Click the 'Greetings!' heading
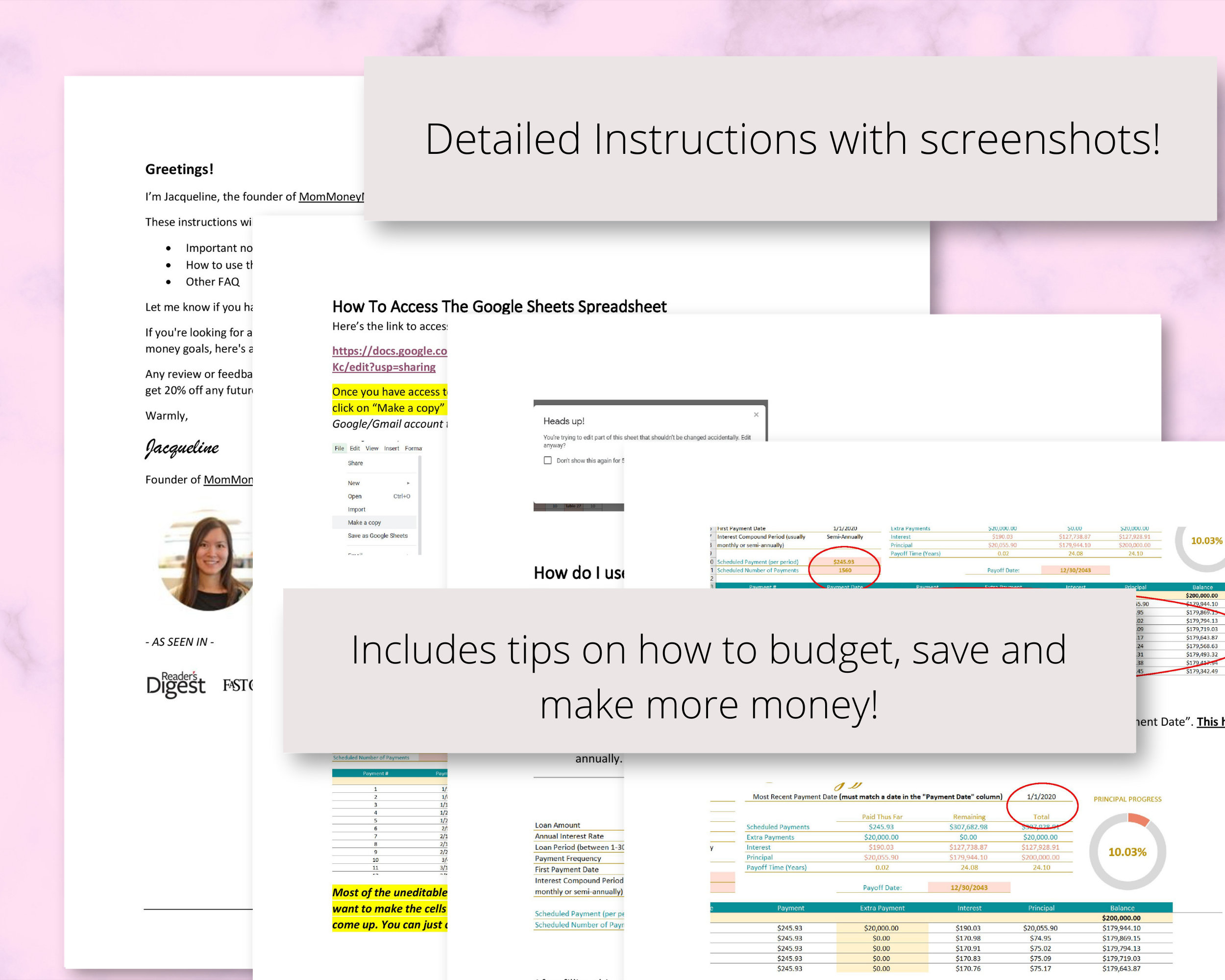Screen dimensions: 1225x980 point(179,170)
